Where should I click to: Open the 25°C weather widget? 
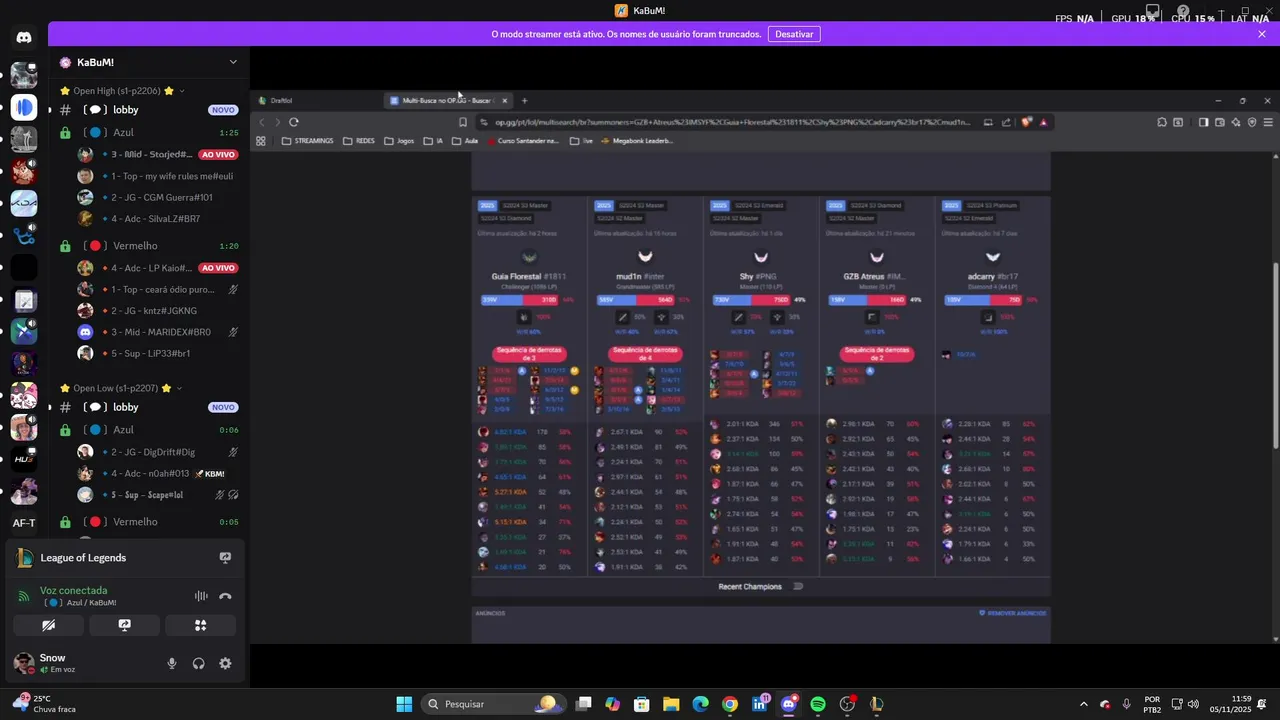tap(45, 704)
